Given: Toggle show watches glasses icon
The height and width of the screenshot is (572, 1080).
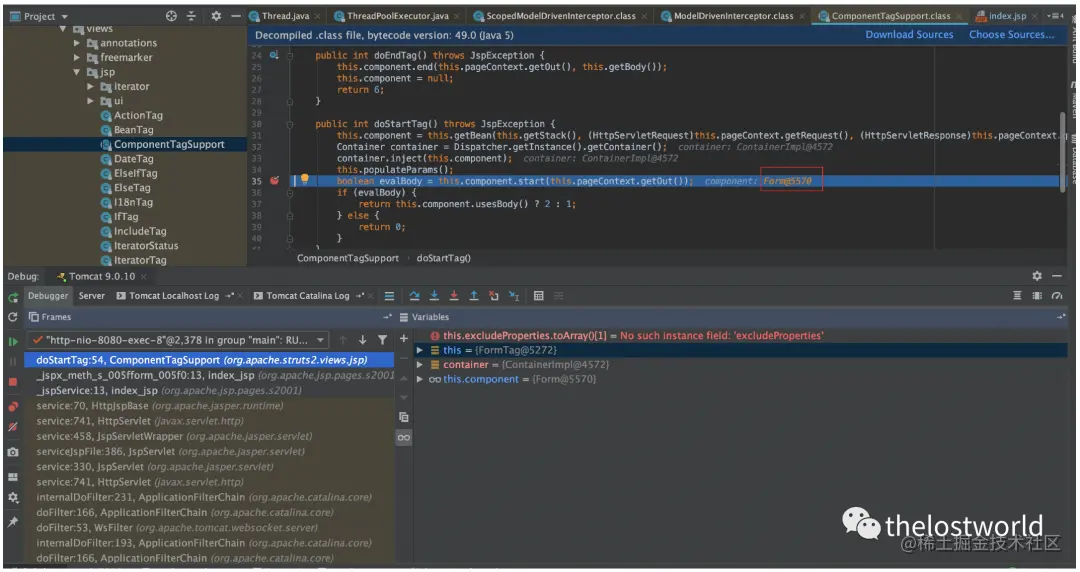Looking at the screenshot, I should 404,438.
